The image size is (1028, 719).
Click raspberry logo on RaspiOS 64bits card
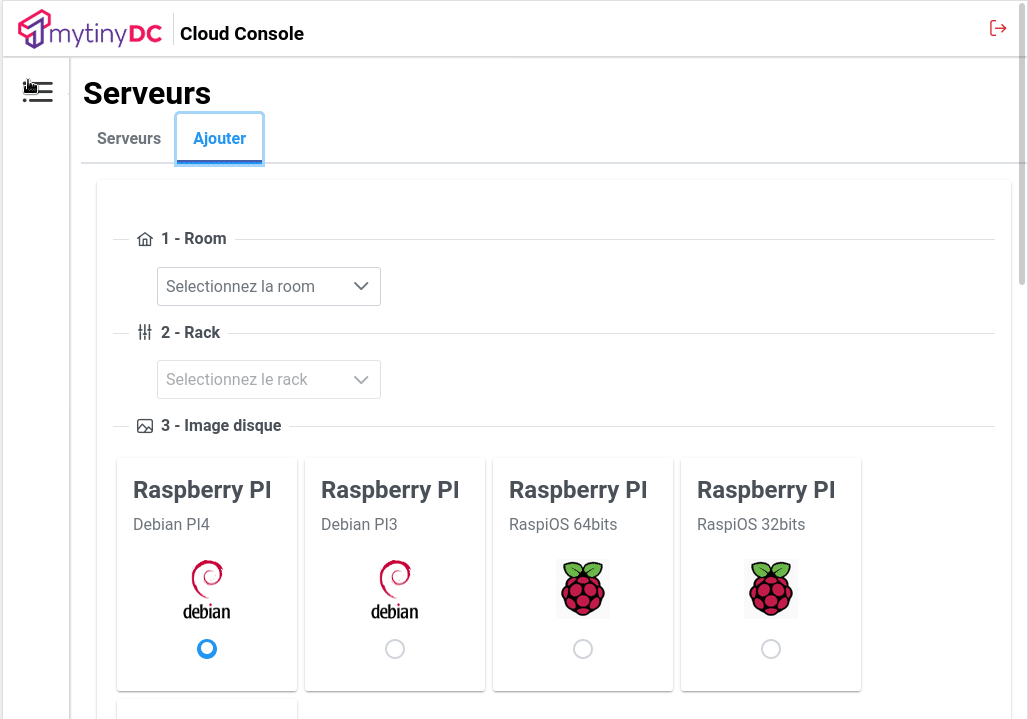pos(583,589)
